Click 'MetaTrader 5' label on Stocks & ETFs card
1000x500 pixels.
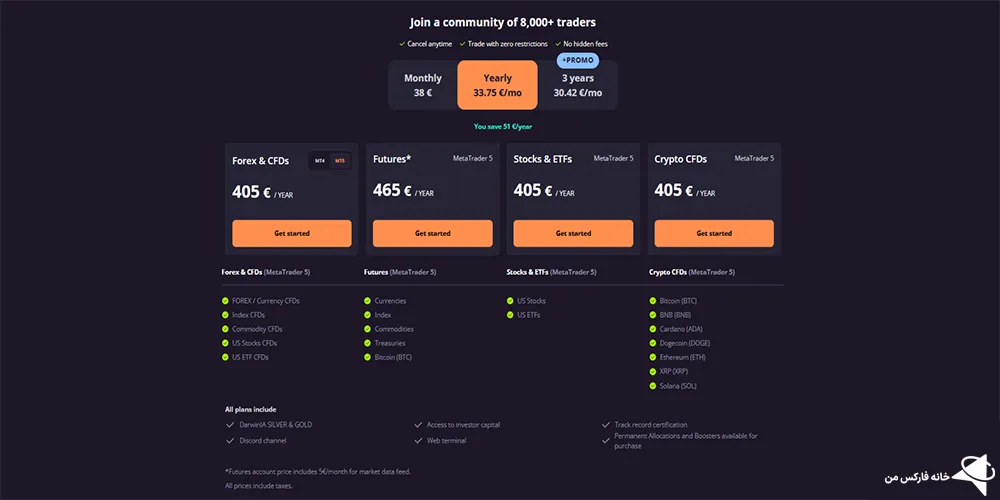pos(614,158)
